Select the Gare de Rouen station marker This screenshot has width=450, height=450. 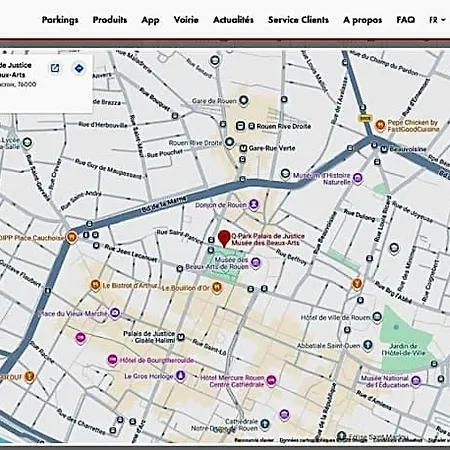click(x=244, y=100)
